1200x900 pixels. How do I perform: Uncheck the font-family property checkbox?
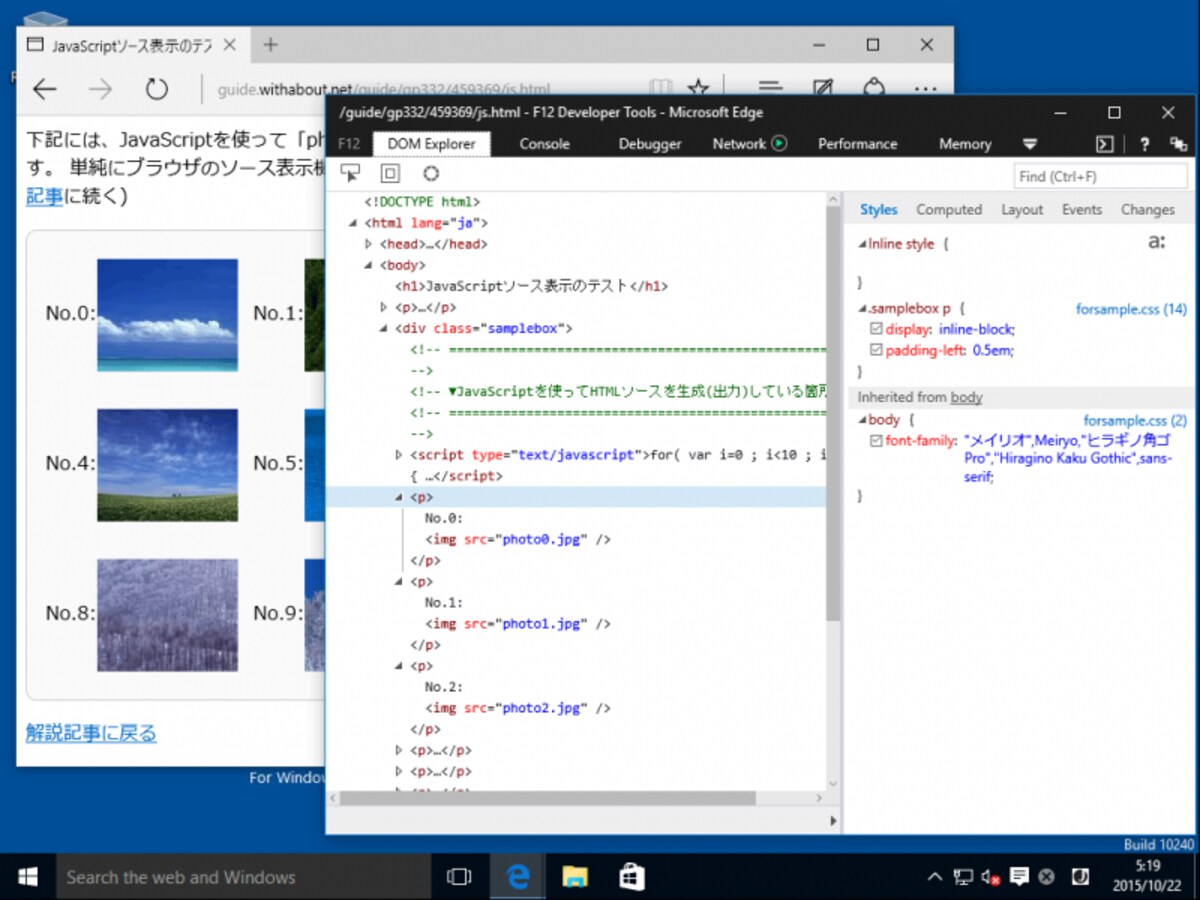tap(877, 441)
